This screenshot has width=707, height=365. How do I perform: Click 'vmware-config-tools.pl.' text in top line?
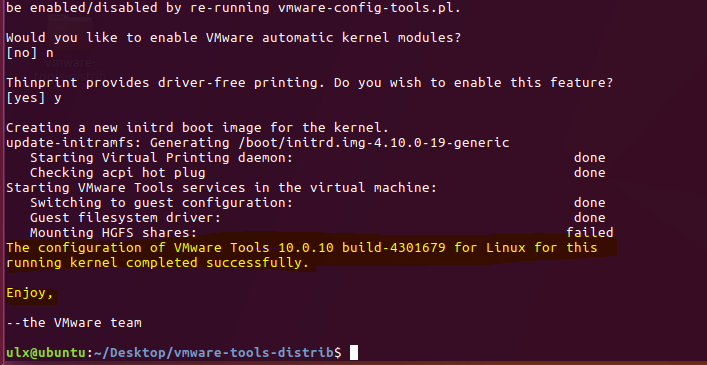click(x=370, y=8)
